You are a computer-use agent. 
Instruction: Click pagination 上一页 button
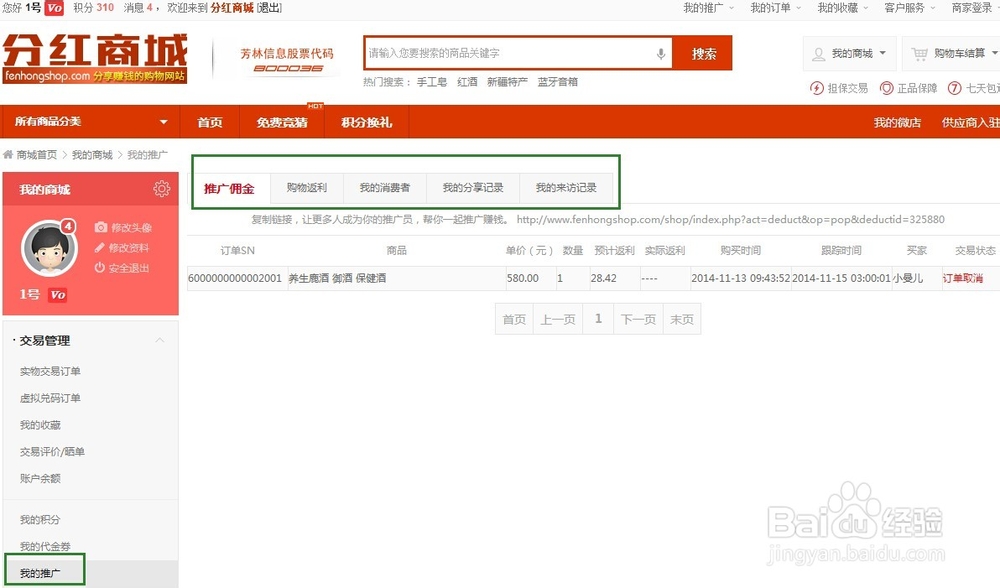point(558,319)
